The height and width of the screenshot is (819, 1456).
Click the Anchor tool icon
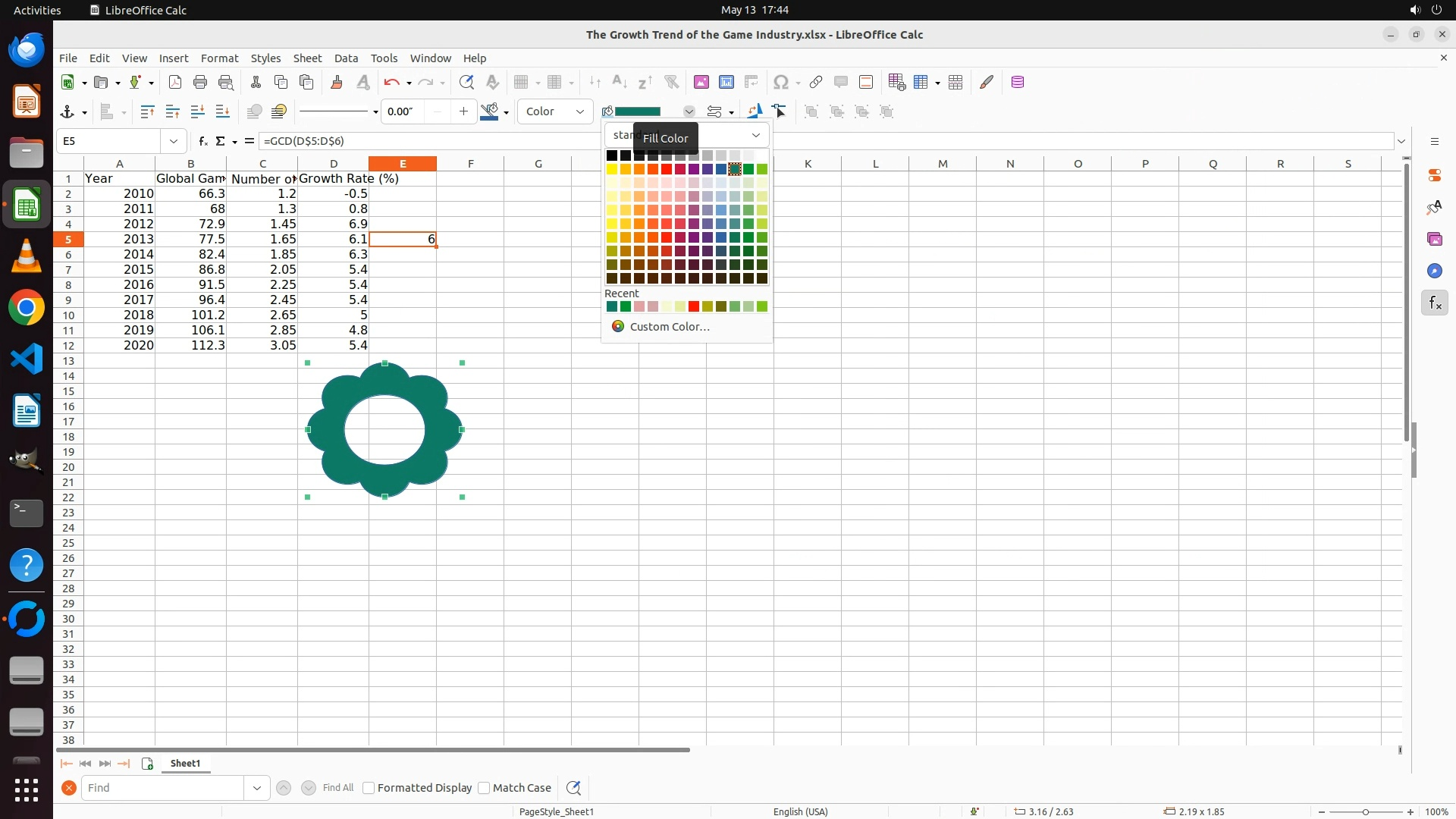(x=67, y=111)
